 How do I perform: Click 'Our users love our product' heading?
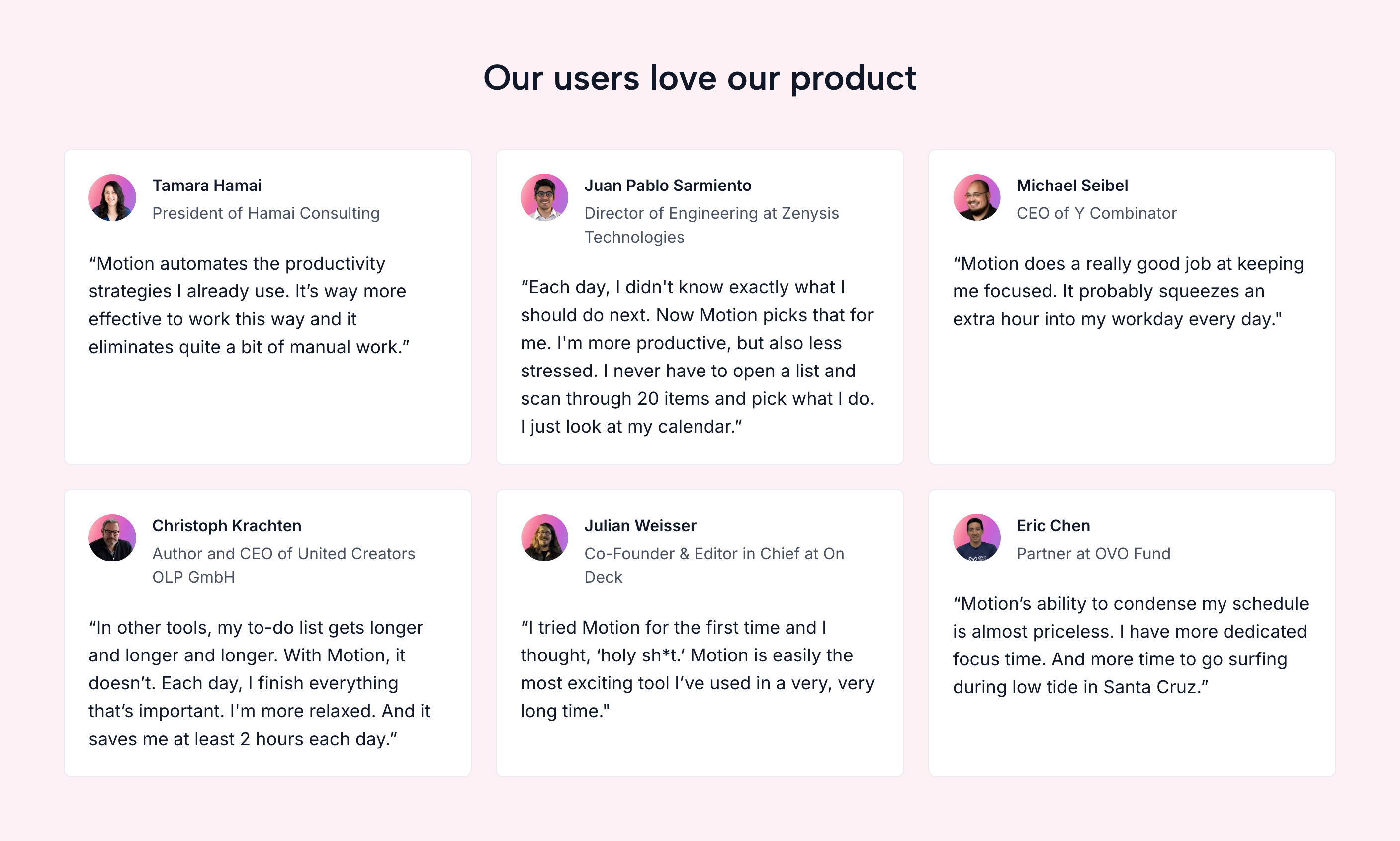pyautogui.click(x=700, y=78)
